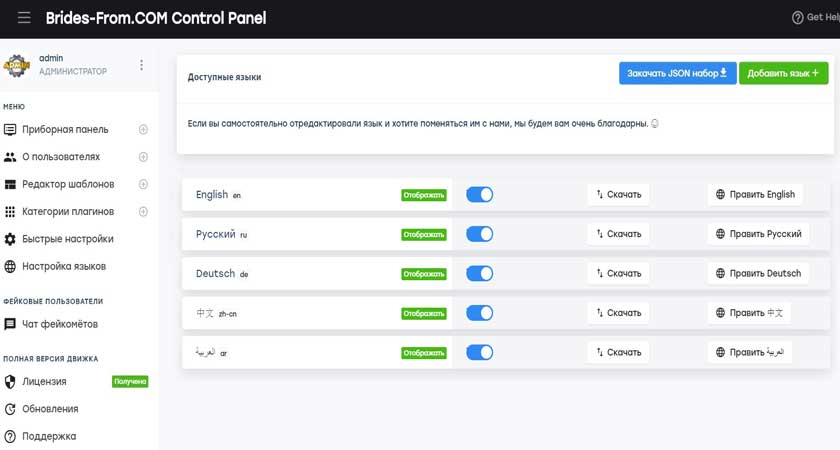Expand the Приборная панель submenu

click(x=143, y=130)
